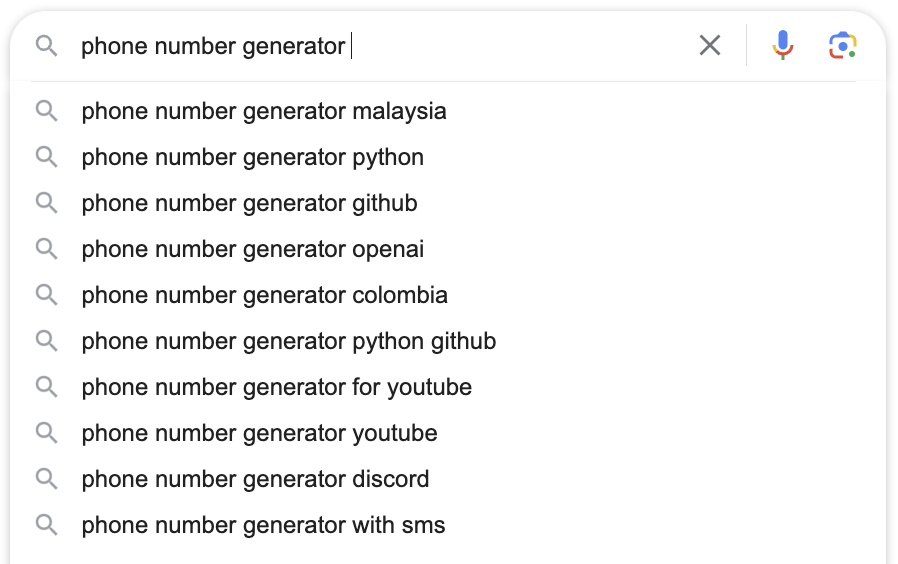The width and height of the screenshot is (898, 564).
Task: Select "phone number generator python github" suggestion
Action: 289,341
